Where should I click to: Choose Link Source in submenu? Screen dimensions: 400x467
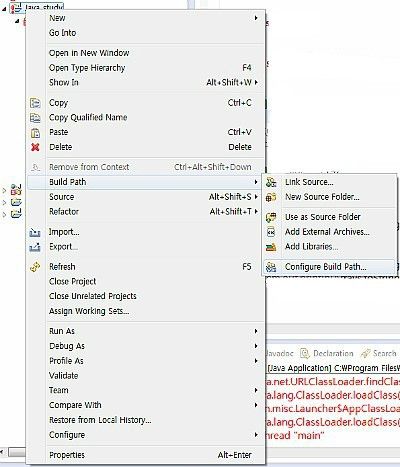tap(309, 182)
